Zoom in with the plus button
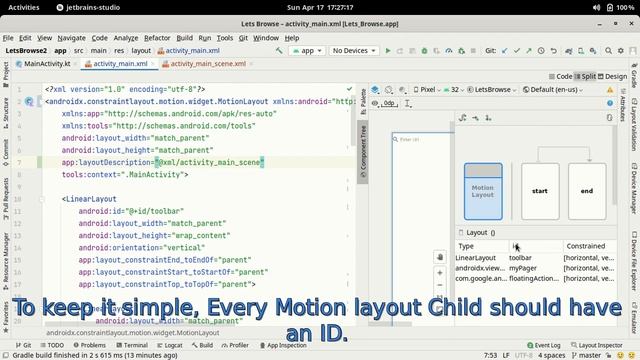The height and width of the screenshot is (360, 640). point(440,272)
